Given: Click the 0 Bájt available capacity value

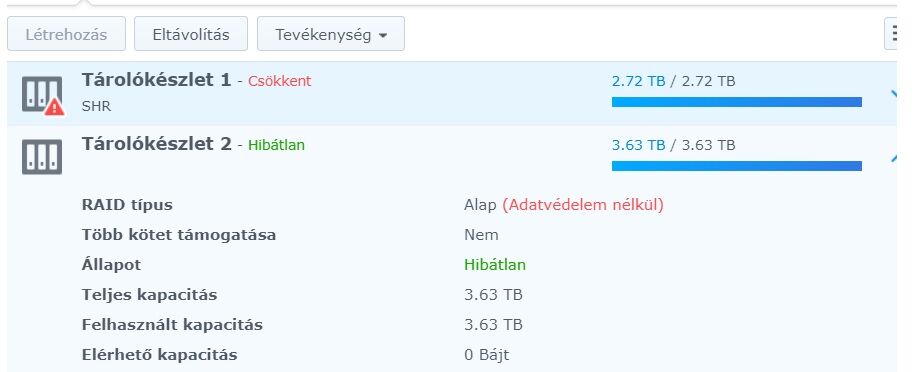Looking at the screenshot, I should [487, 354].
